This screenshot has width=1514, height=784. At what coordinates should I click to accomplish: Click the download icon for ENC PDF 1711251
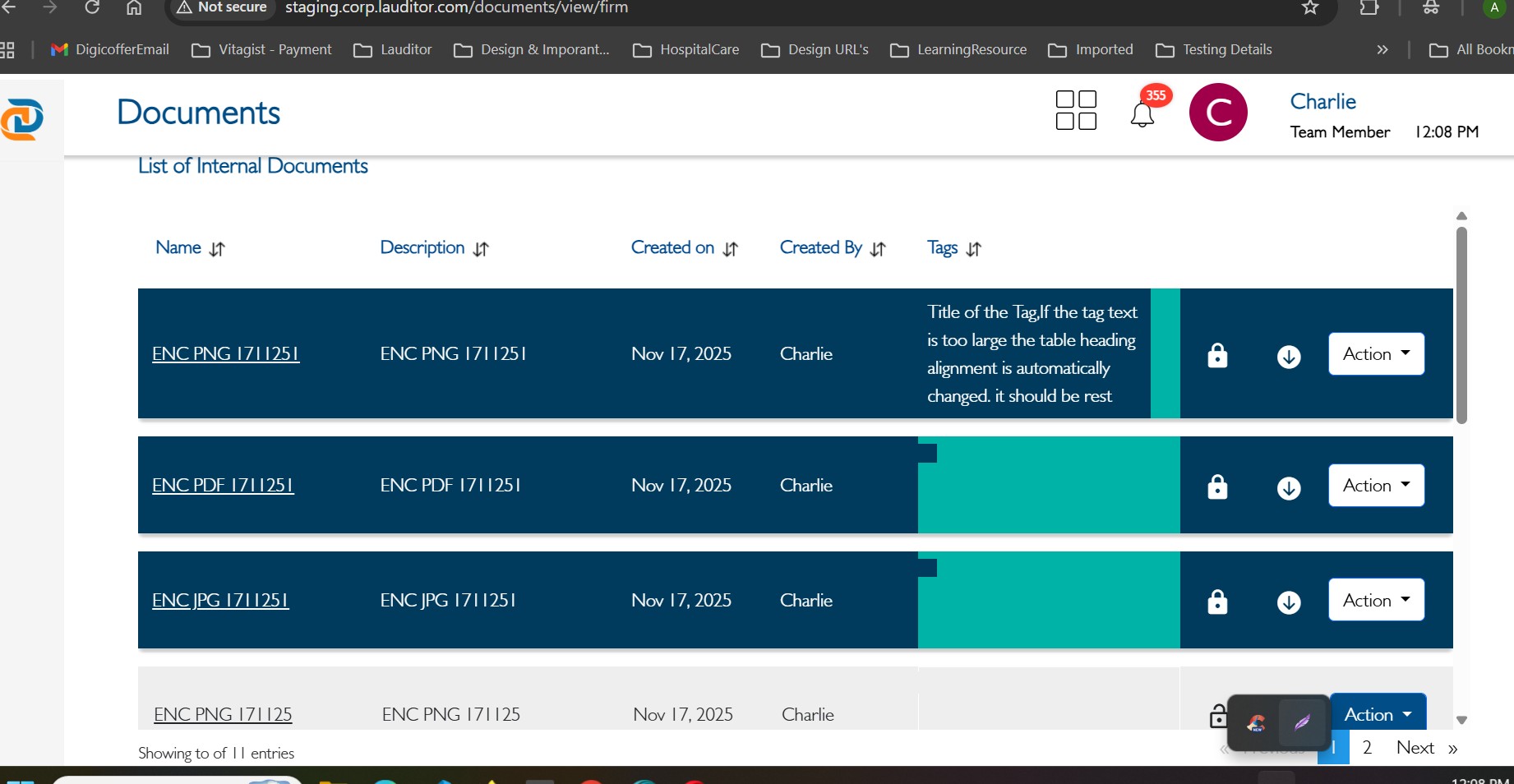click(1288, 487)
